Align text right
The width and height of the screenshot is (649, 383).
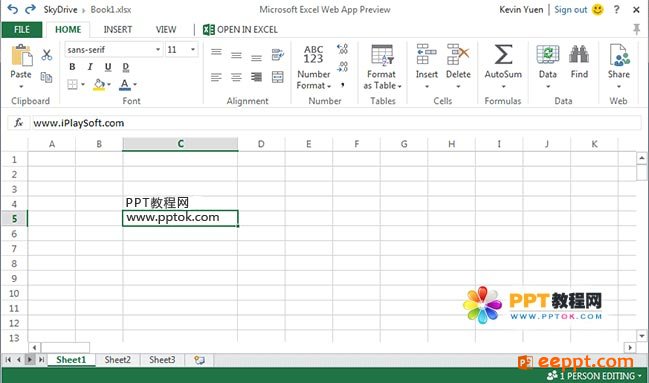(256, 77)
